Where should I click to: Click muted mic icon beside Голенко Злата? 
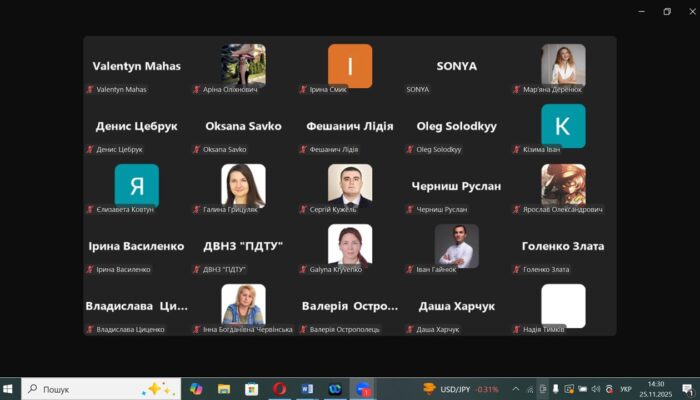click(517, 269)
